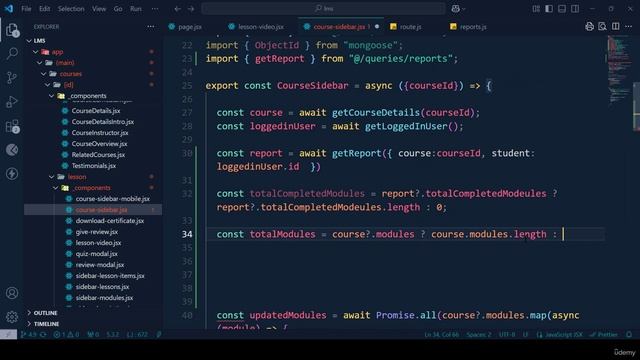Open the Edit menu
Image resolution: width=640 pixels, height=360 pixels.
tap(44, 9)
